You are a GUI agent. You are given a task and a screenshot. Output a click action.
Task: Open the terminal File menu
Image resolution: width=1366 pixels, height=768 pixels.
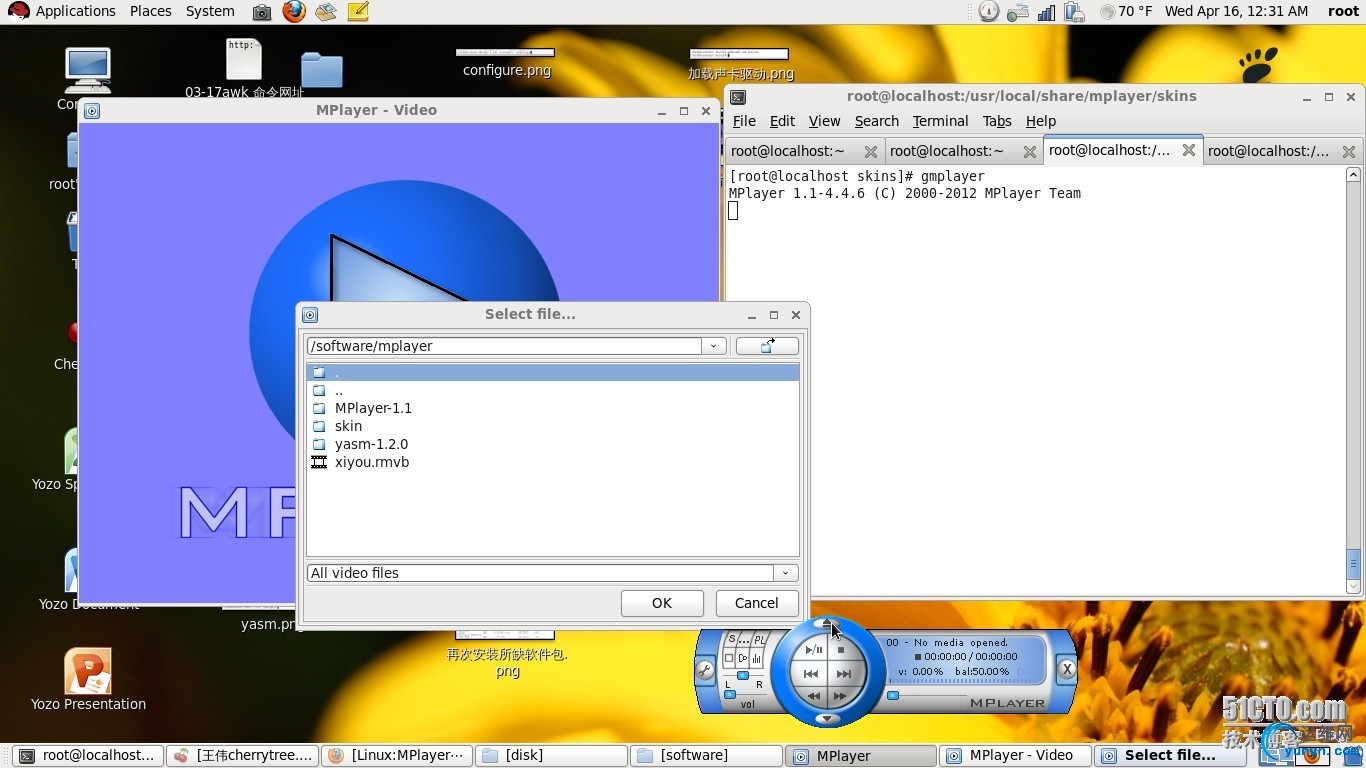click(744, 121)
